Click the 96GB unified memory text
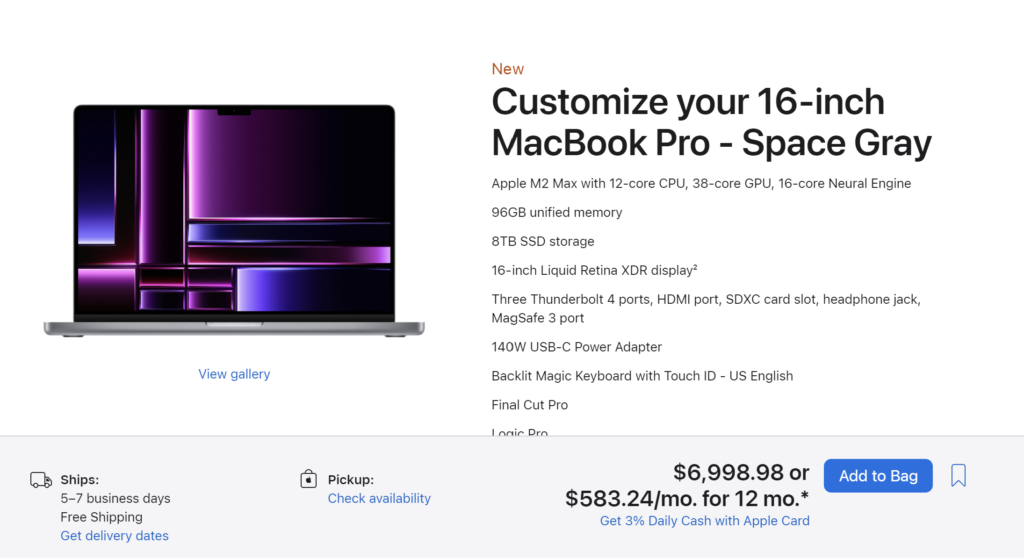Screen dimensions: 1024x558 [x=557, y=212]
